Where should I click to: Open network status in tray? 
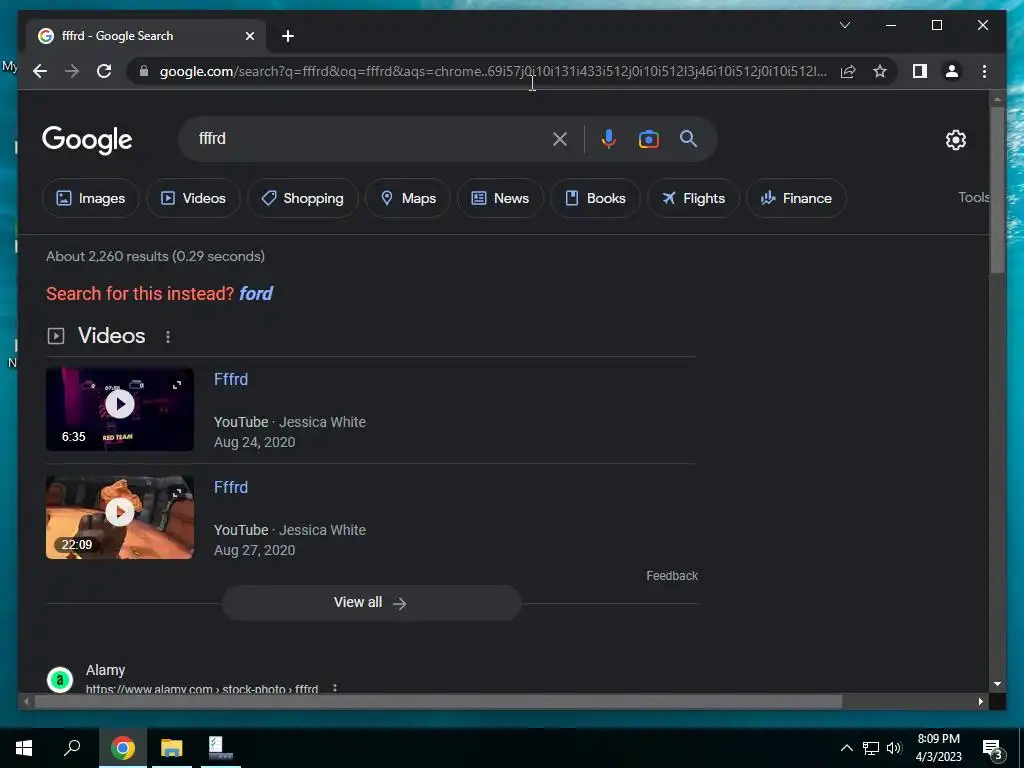(x=871, y=748)
